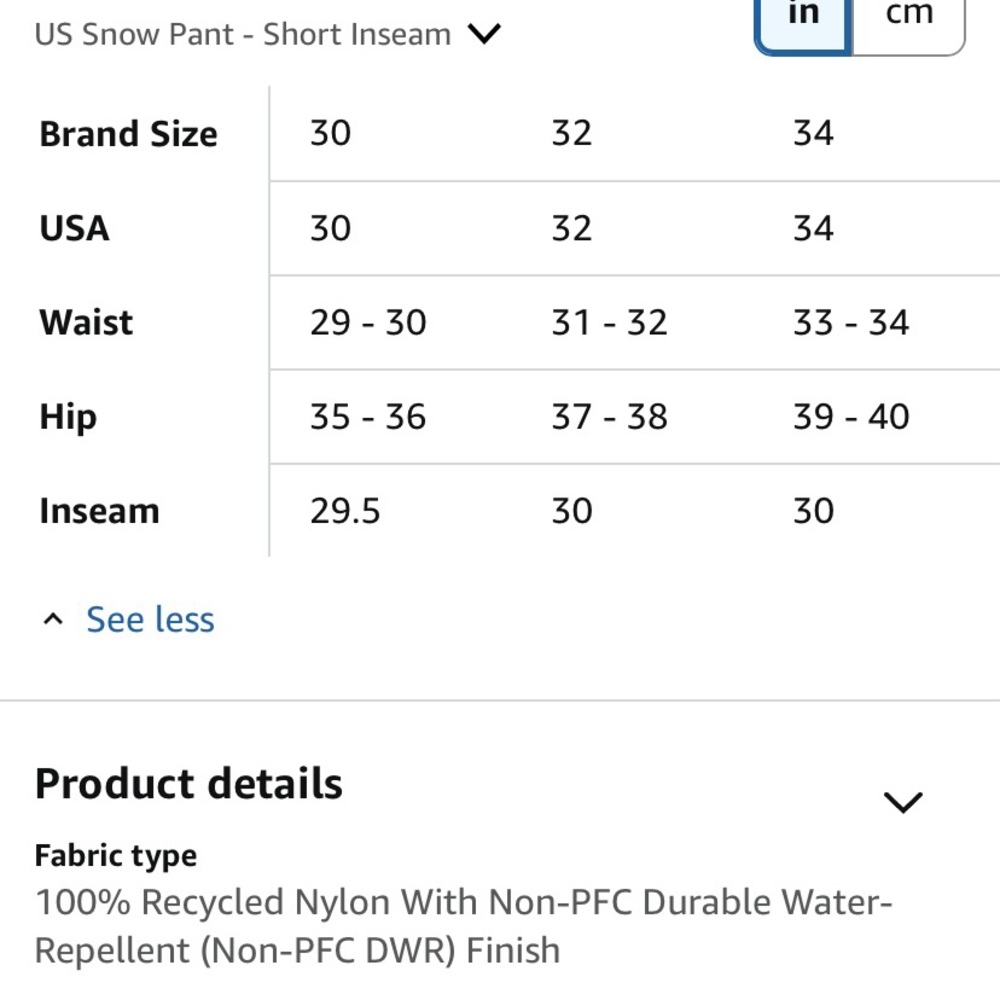Select Brand Size 30 cell
The image size is (1000, 1000).
point(330,134)
